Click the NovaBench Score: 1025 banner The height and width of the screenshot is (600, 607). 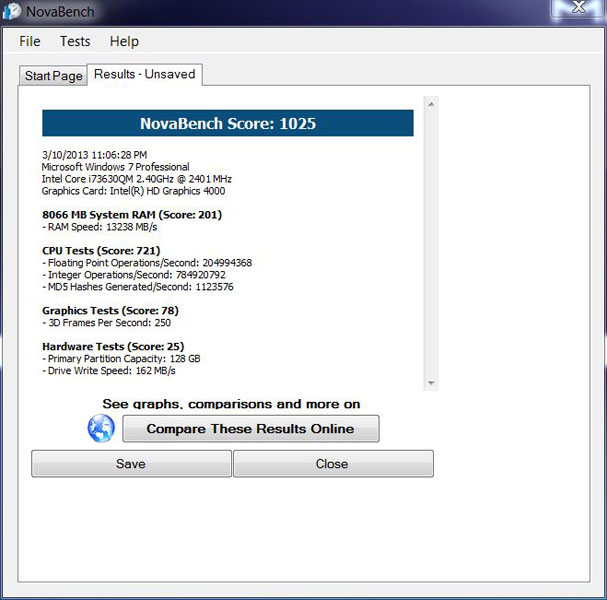[227, 123]
